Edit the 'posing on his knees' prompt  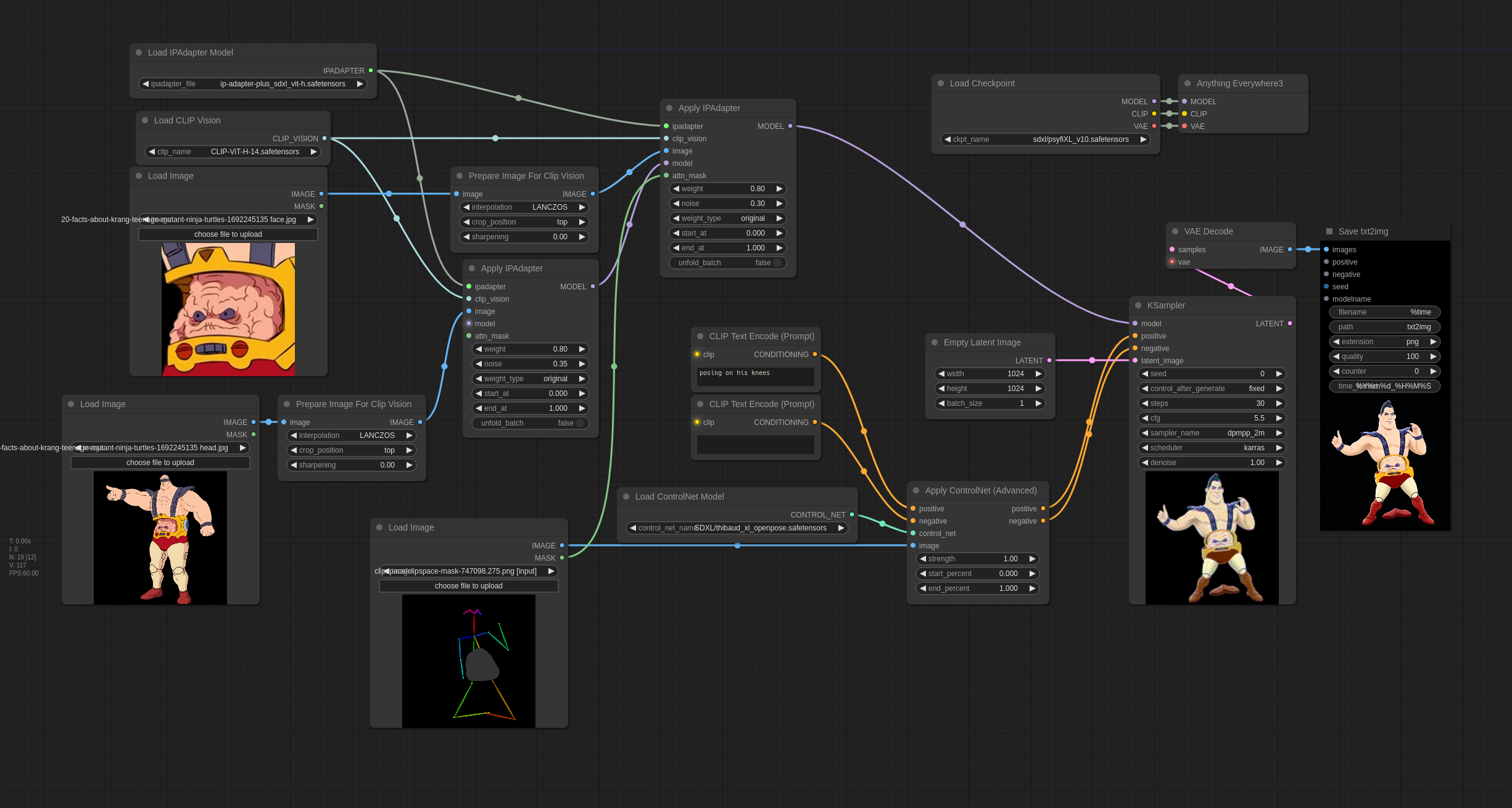756,376
